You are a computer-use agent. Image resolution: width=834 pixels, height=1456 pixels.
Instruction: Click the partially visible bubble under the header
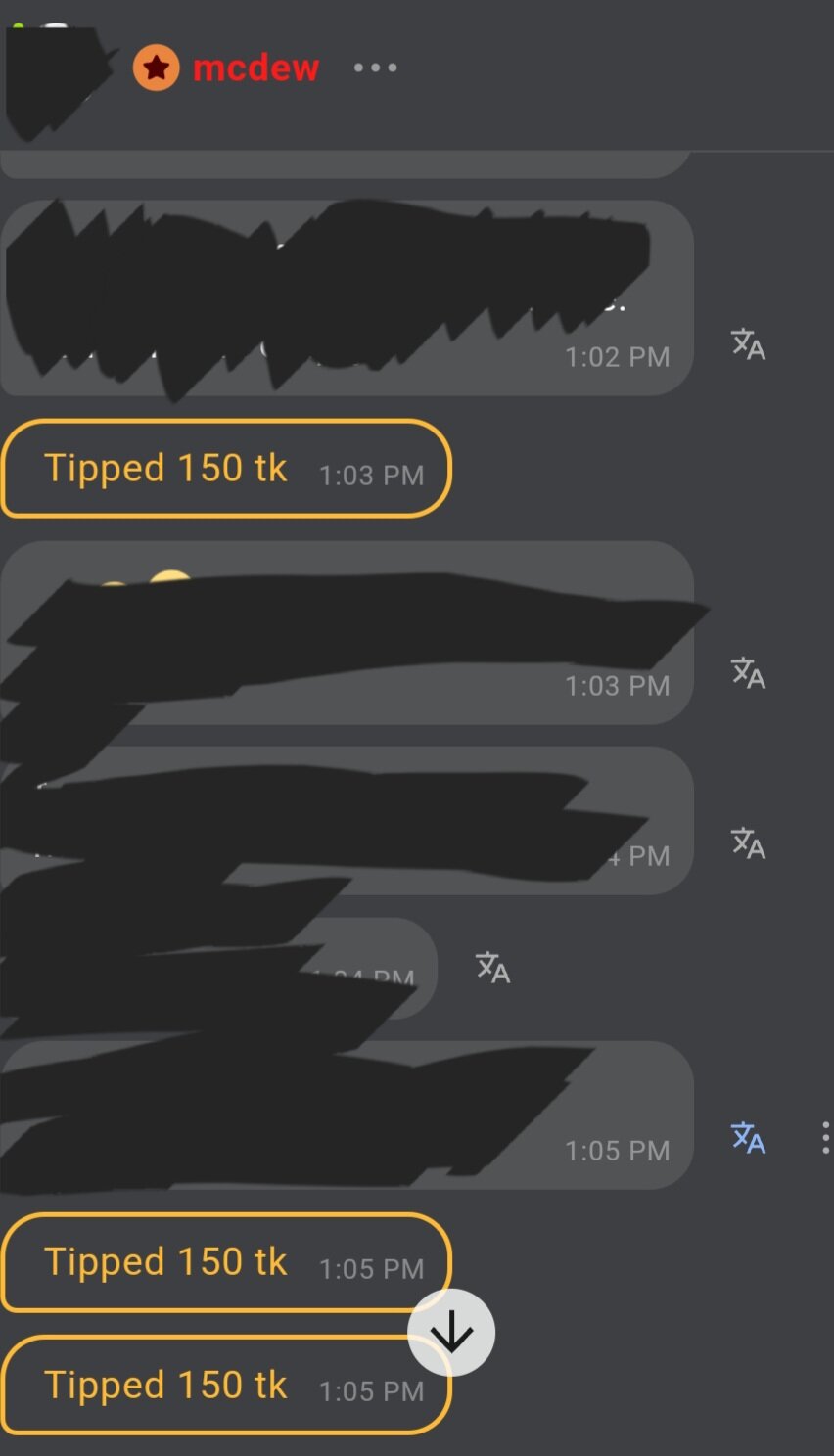tap(347, 164)
